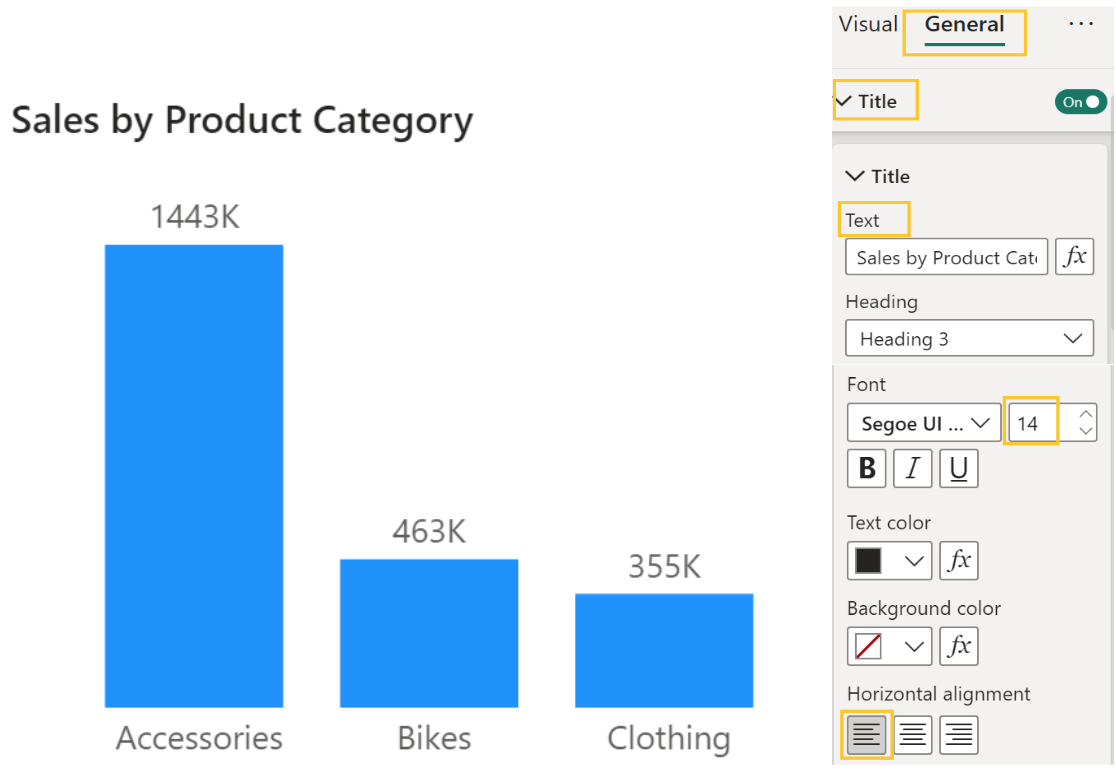1116x776 pixels.
Task: Open the Text color swatch picker
Action: point(889,561)
